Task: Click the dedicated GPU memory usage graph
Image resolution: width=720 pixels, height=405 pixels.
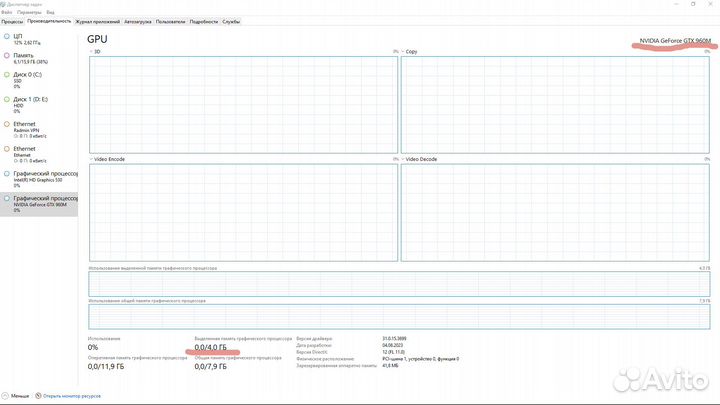Action: [x=398, y=284]
